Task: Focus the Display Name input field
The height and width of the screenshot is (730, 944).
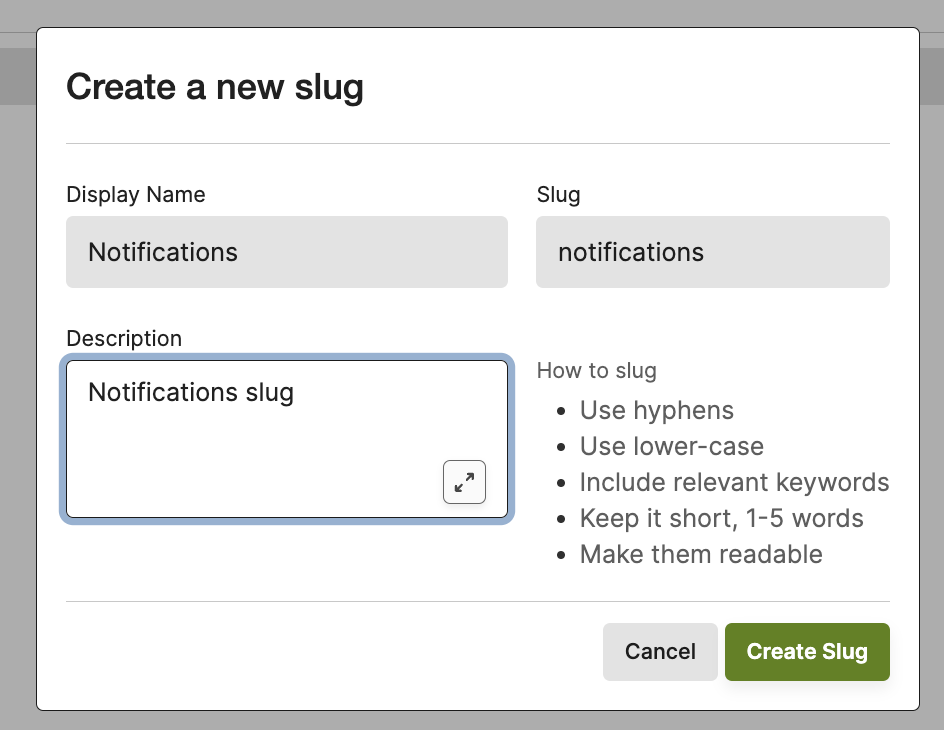Action: pos(287,252)
